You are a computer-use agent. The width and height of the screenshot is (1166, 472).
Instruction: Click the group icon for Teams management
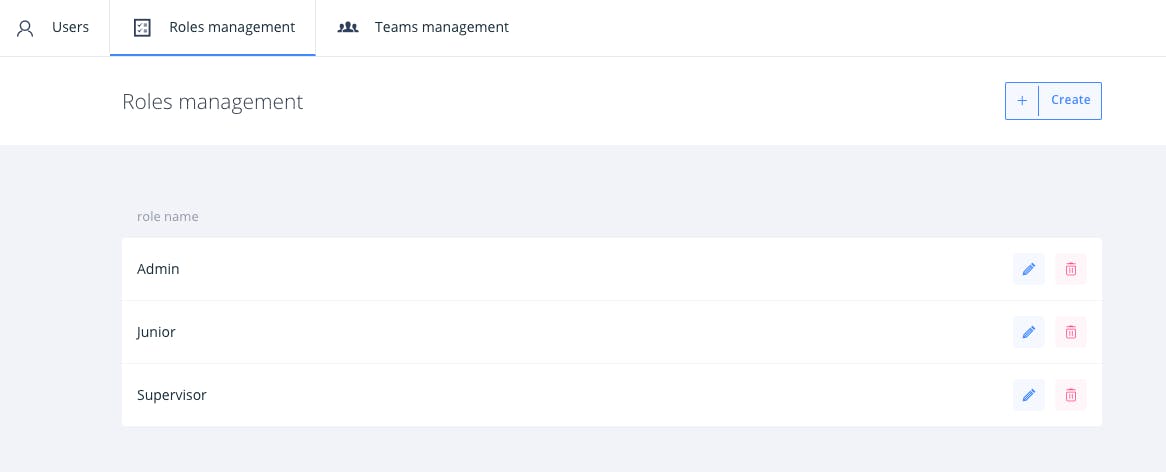pyautogui.click(x=348, y=28)
